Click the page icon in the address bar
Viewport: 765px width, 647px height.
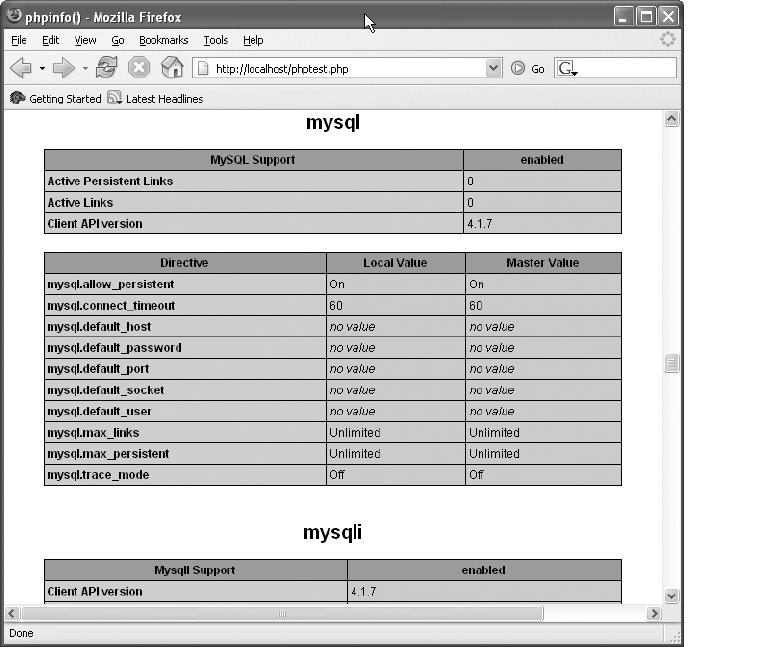click(203, 68)
